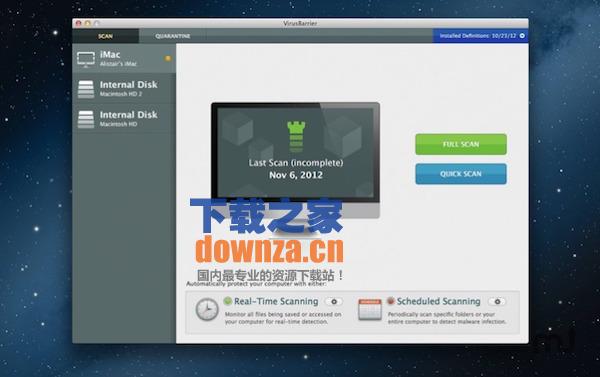The image size is (600, 377).
Task: Click the Installed Definitions update arrow icon
Action: (x=522, y=36)
